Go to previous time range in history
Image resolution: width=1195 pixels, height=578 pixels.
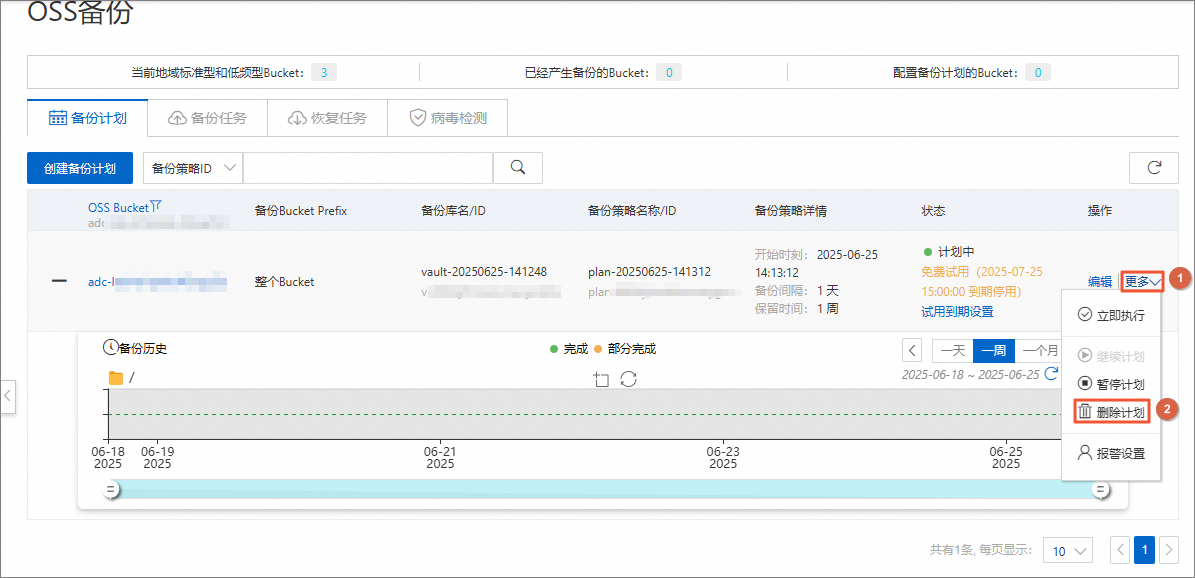912,351
